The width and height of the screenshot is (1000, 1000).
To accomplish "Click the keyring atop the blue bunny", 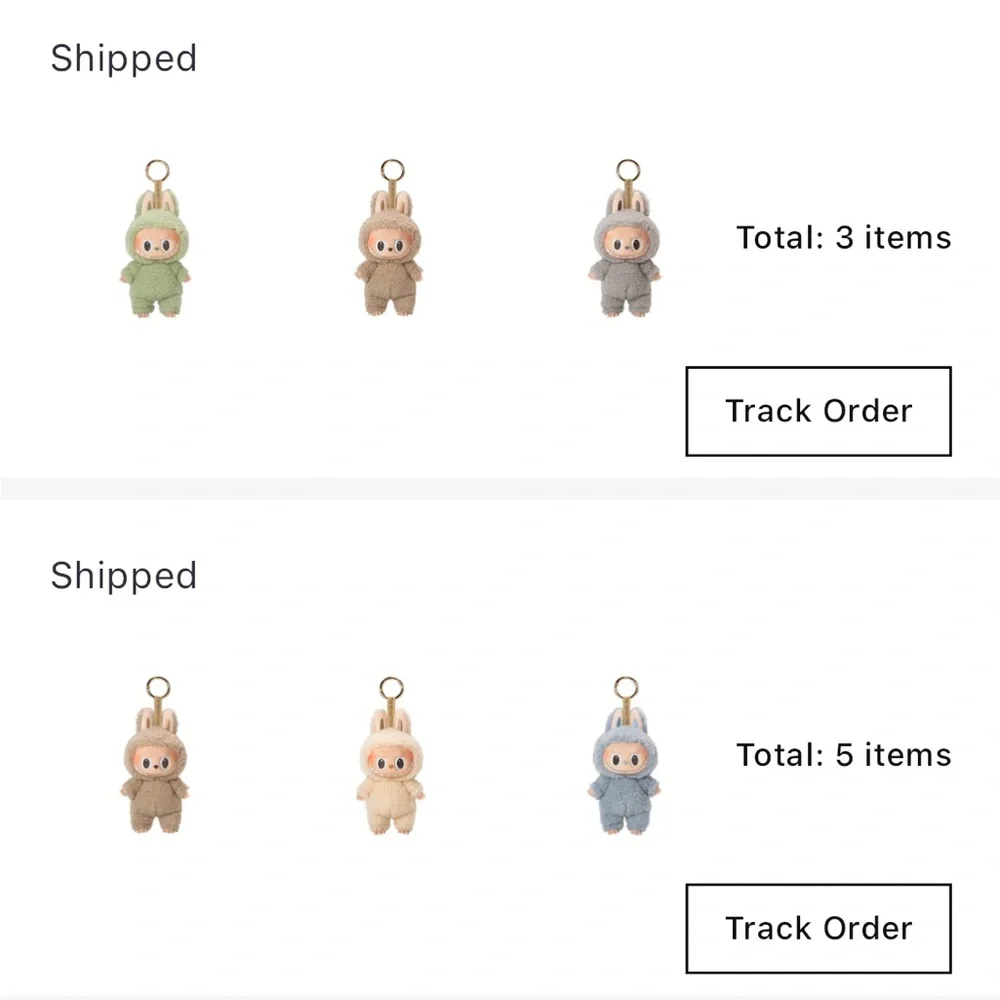I will [625, 687].
